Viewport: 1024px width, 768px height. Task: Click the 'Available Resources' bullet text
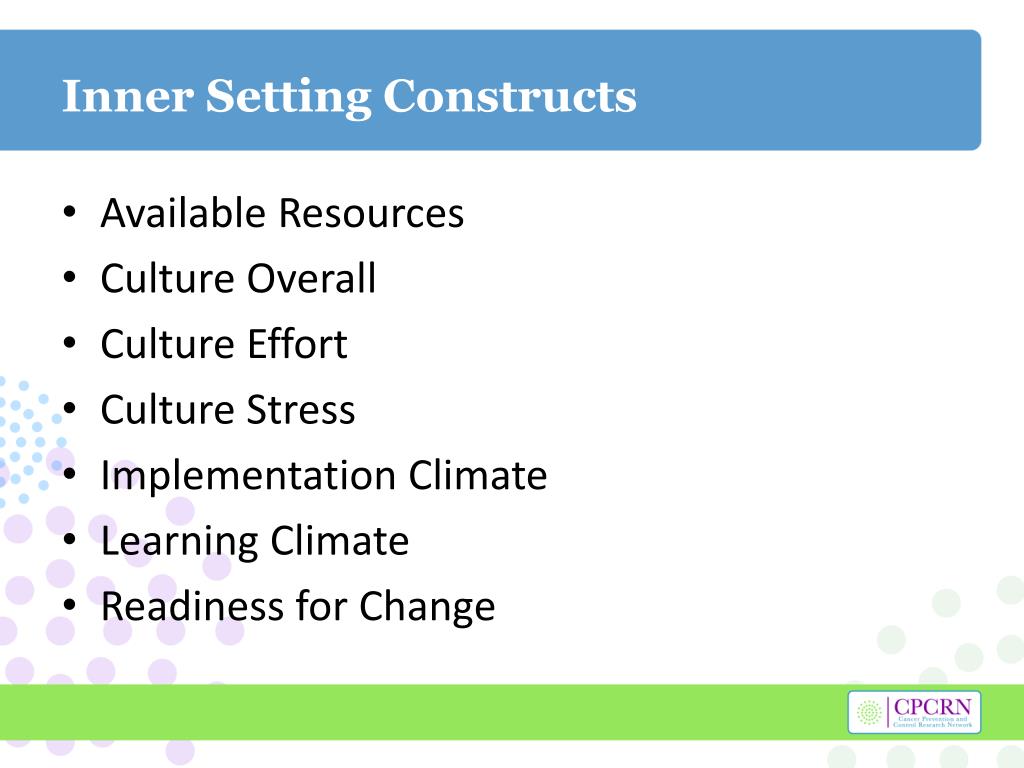point(282,213)
